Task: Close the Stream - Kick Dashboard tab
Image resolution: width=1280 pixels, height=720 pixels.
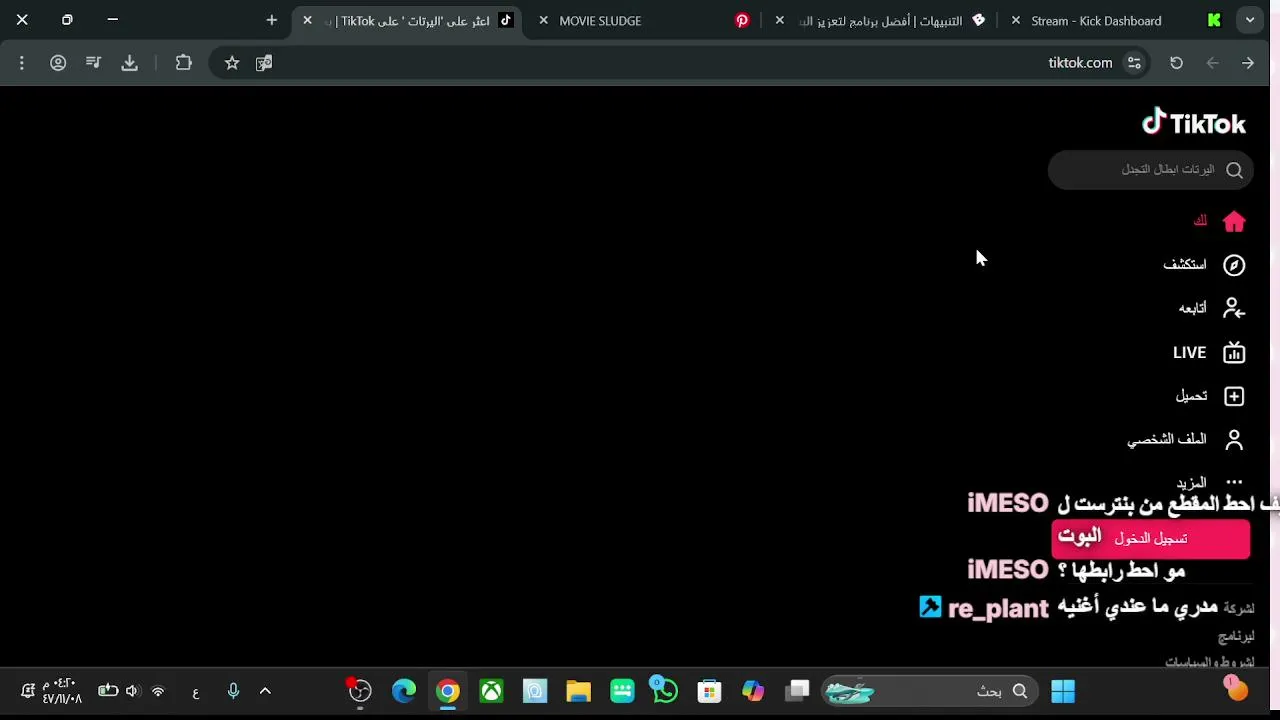Action: tap(1016, 21)
